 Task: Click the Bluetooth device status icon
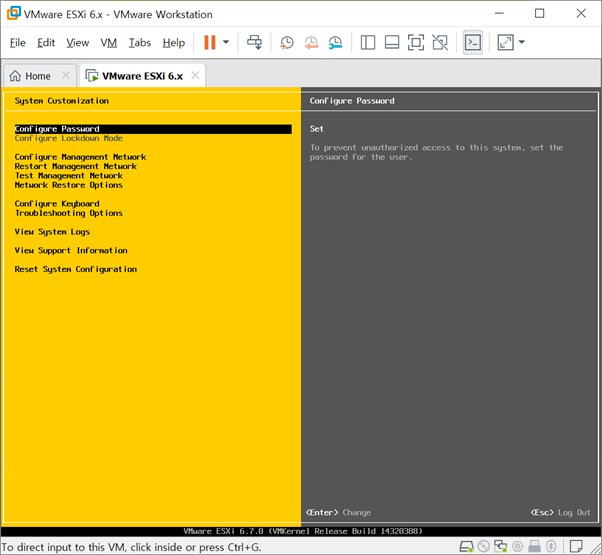(x=551, y=546)
